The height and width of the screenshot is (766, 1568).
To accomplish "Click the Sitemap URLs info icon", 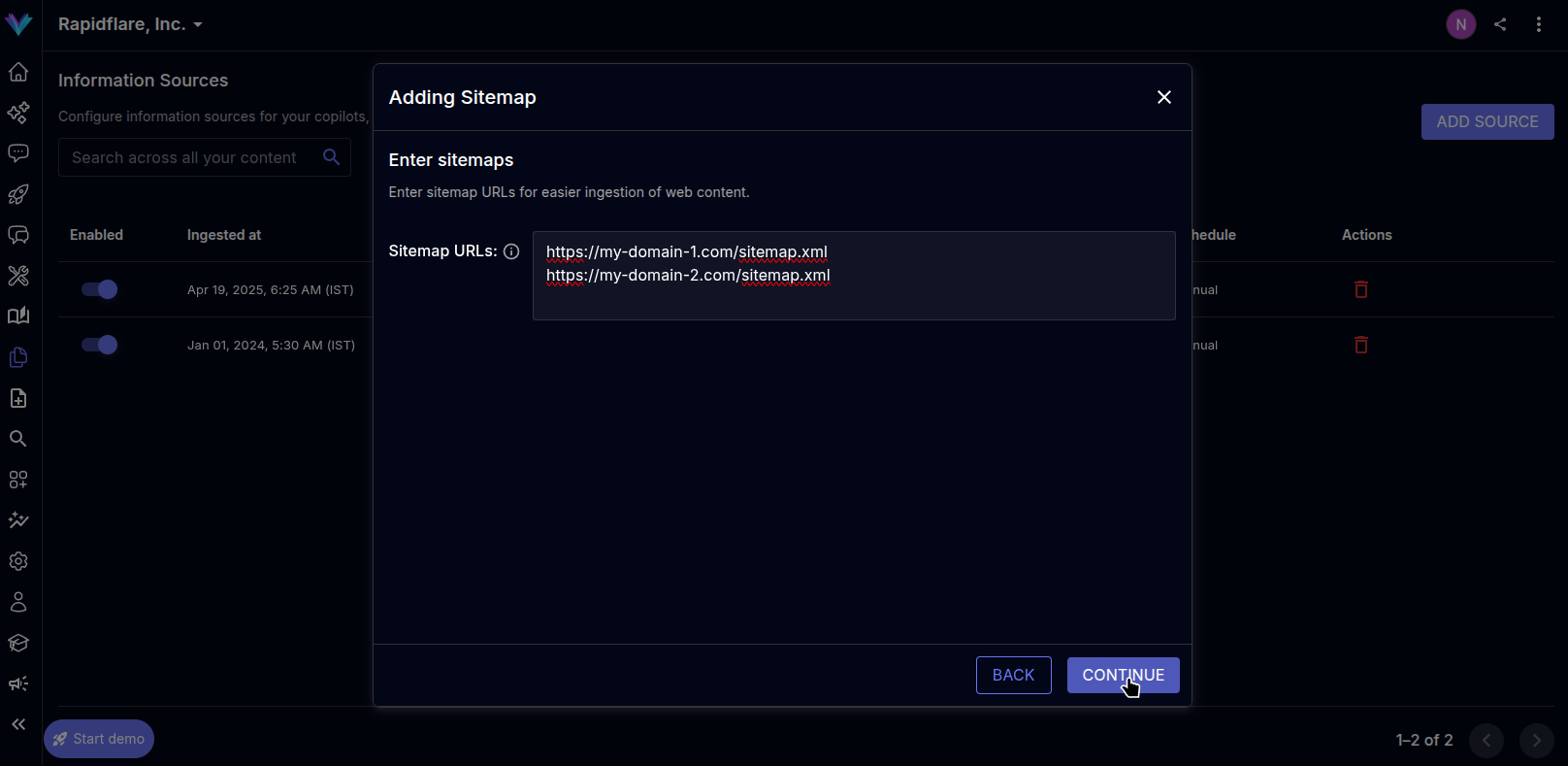I will (511, 251).
